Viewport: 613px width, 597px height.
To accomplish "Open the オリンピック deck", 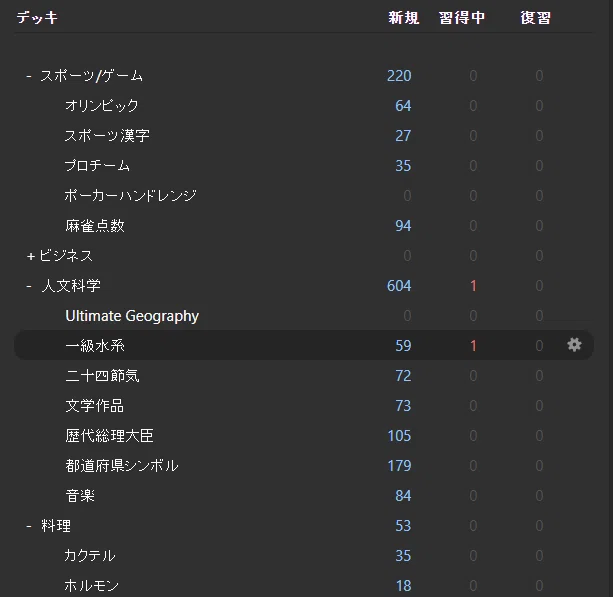I will click(x=102, y=106).
